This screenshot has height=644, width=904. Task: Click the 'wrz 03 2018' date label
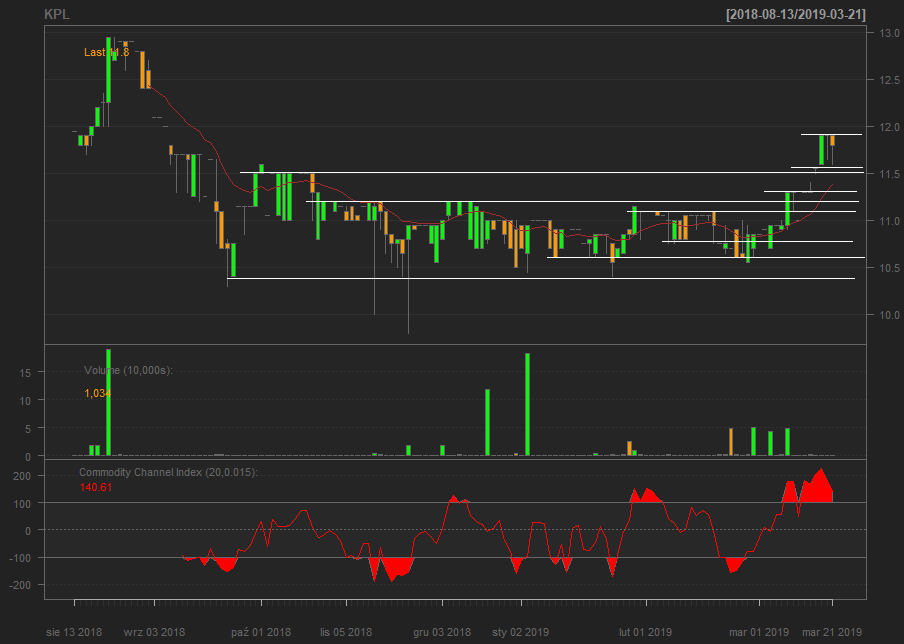click(154, 632)
